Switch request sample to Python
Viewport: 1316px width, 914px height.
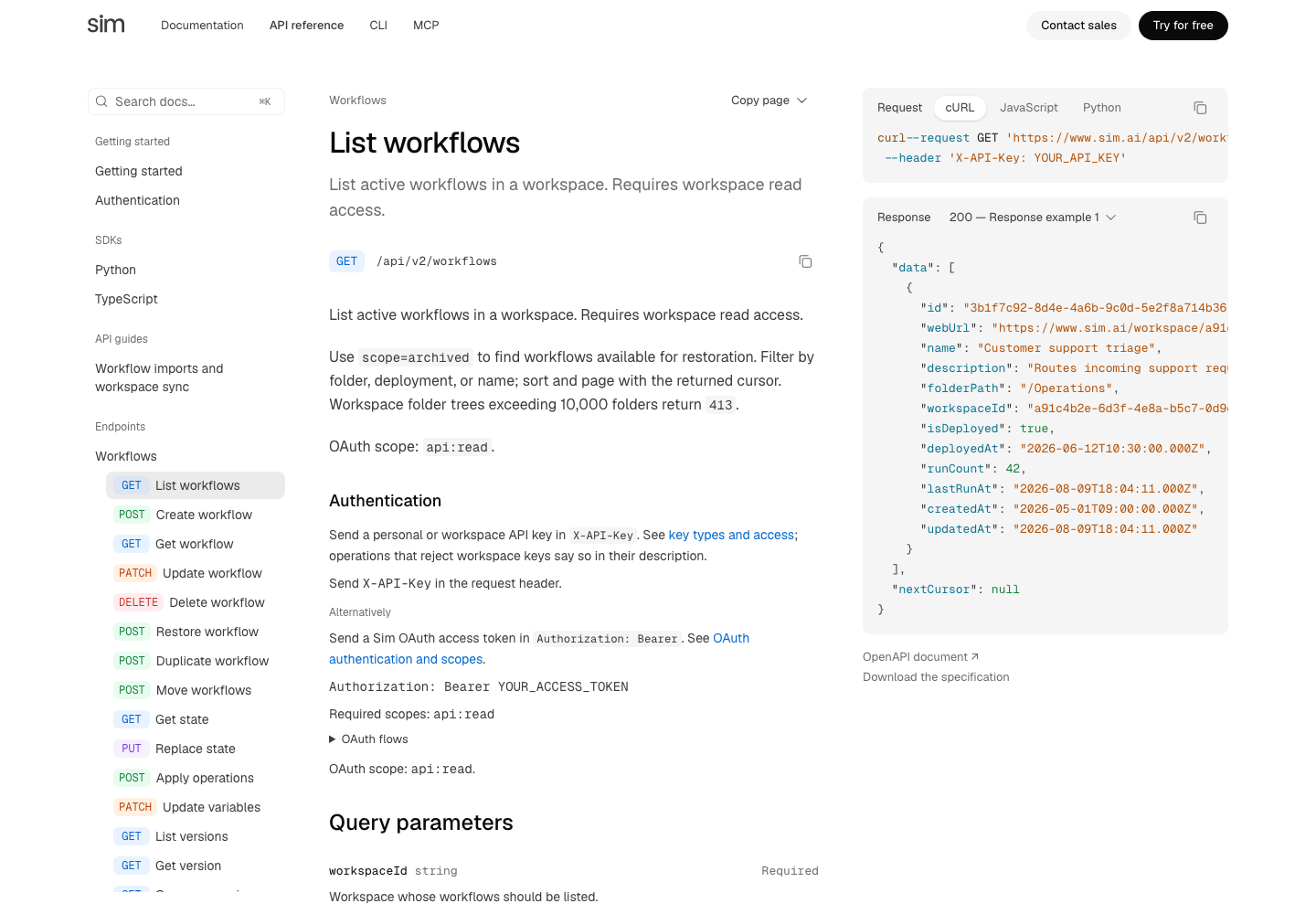point(1102,108)
